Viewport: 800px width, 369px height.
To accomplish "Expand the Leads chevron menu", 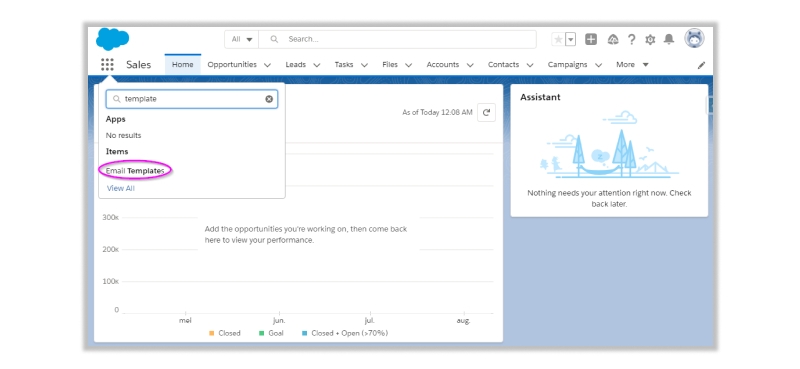I will tap(316, 65).
